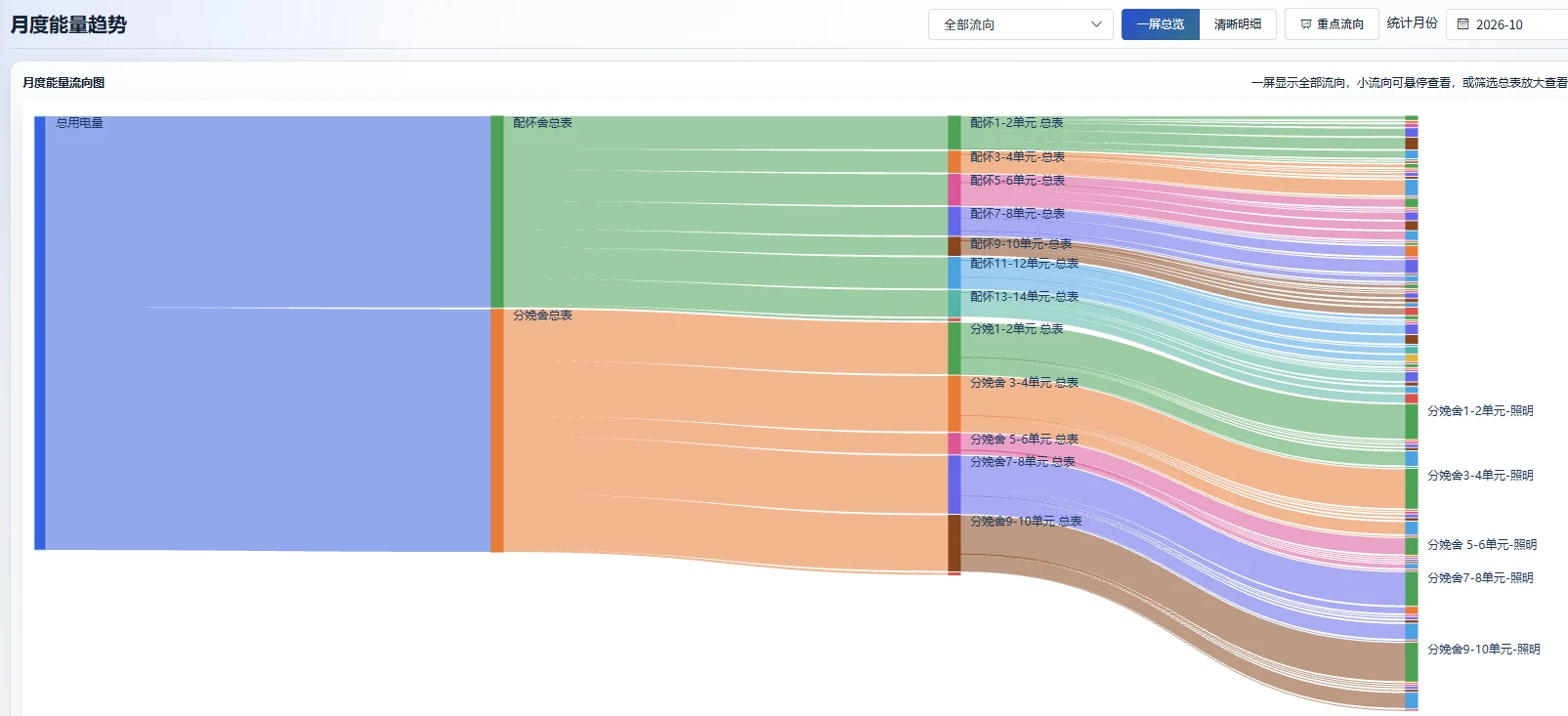The height and width of the screenshot is (716, 1568).
Task: Click the 配怀11-12单元-总表 node label
Action: [x=1024, y=264]
